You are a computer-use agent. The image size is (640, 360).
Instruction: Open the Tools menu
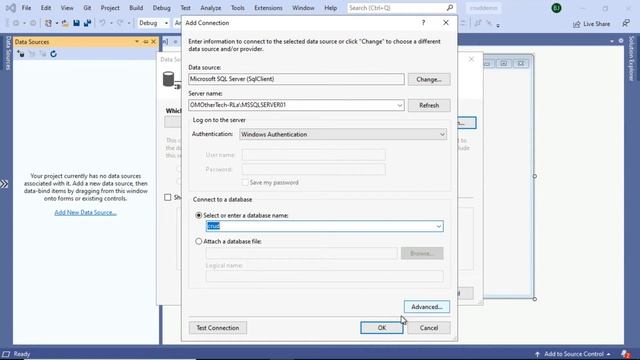click(x=238, y=8)
